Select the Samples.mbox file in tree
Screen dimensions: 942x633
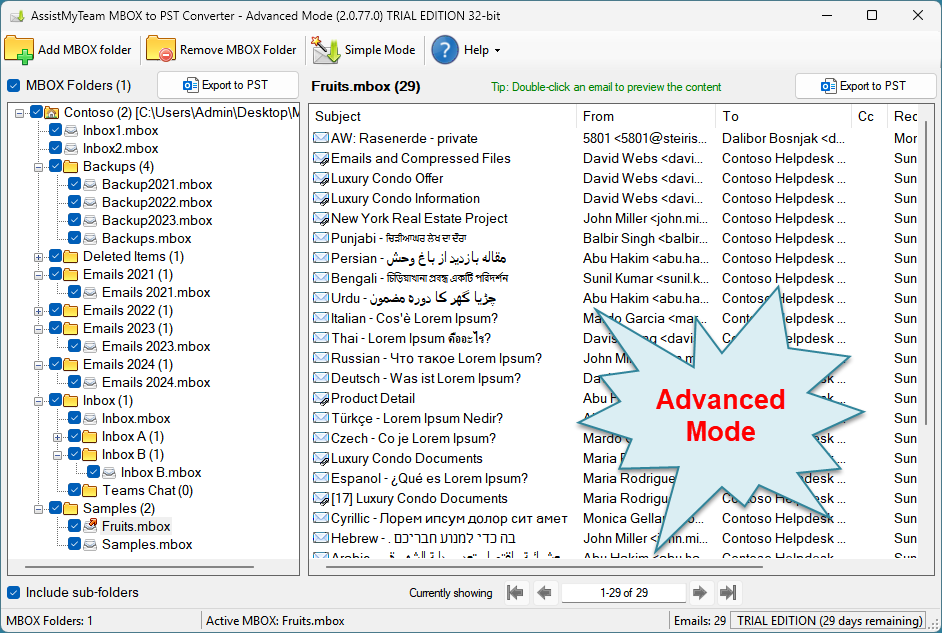click(147, 544)
